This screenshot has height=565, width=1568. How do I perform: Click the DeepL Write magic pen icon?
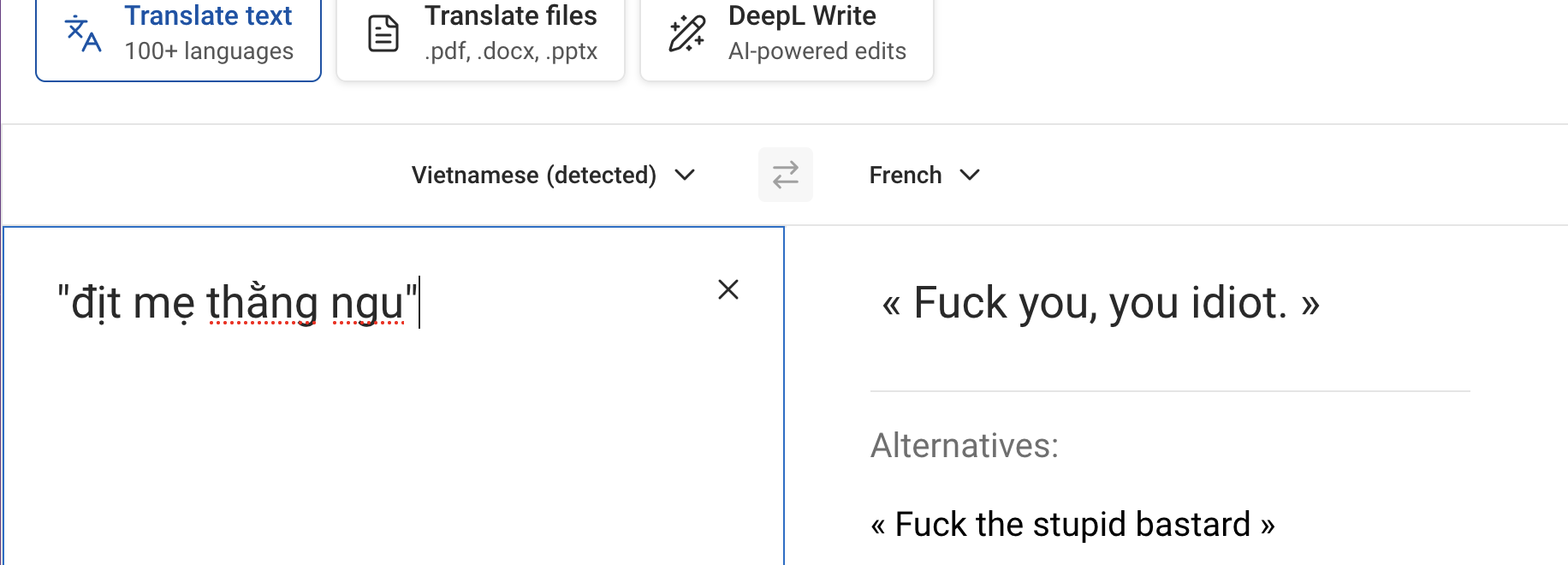686,33
